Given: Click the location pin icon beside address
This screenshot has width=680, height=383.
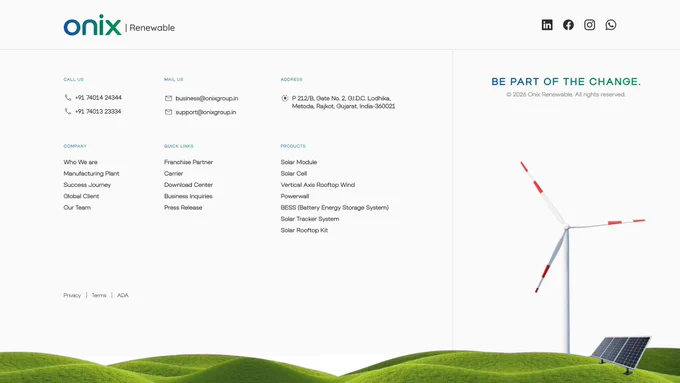Looking at the screenshot, I should click(284, 98).
